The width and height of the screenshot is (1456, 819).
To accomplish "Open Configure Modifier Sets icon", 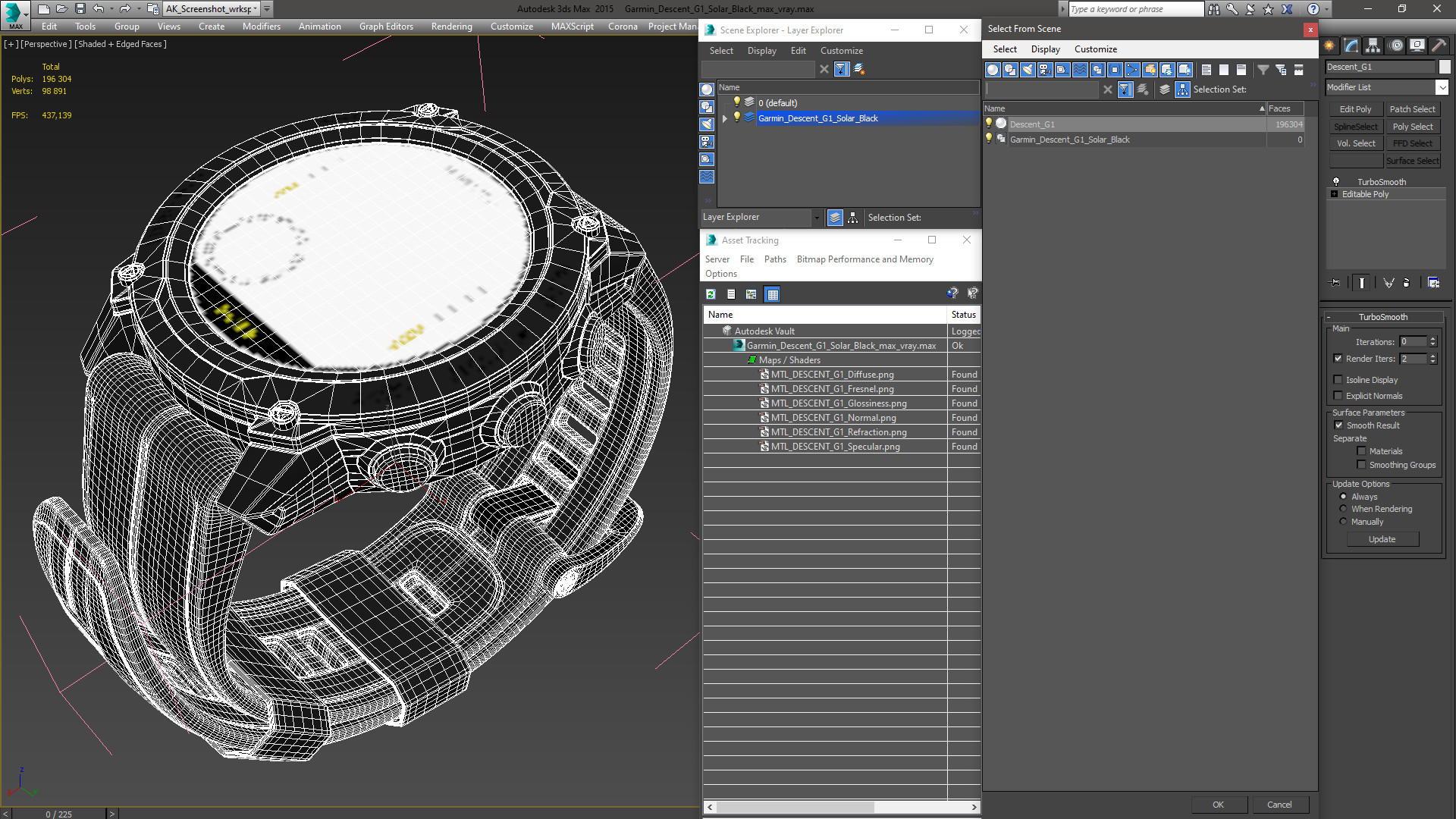I will [x=1433, y=283].
